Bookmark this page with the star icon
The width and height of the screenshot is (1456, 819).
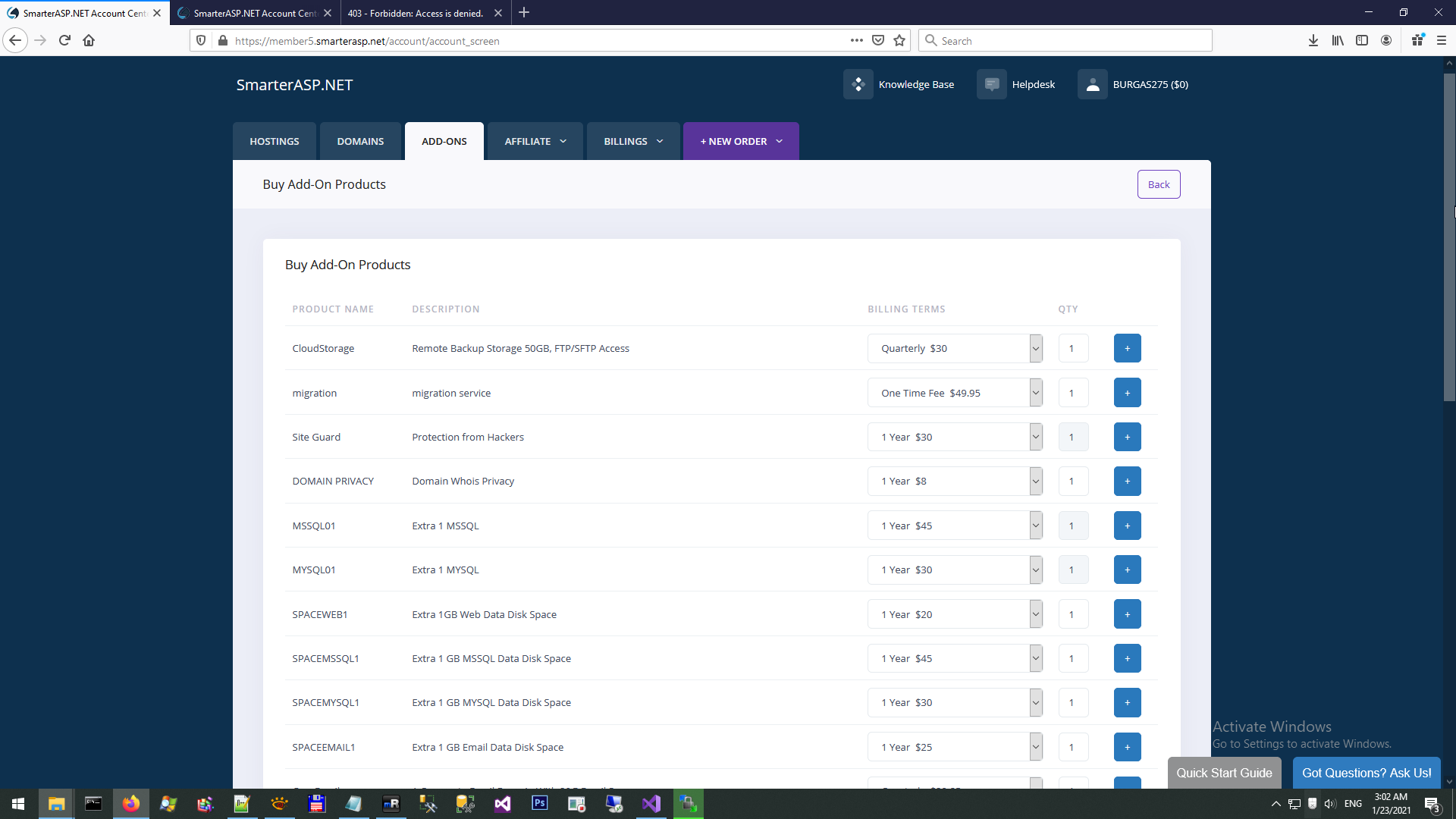coord(899,40)
